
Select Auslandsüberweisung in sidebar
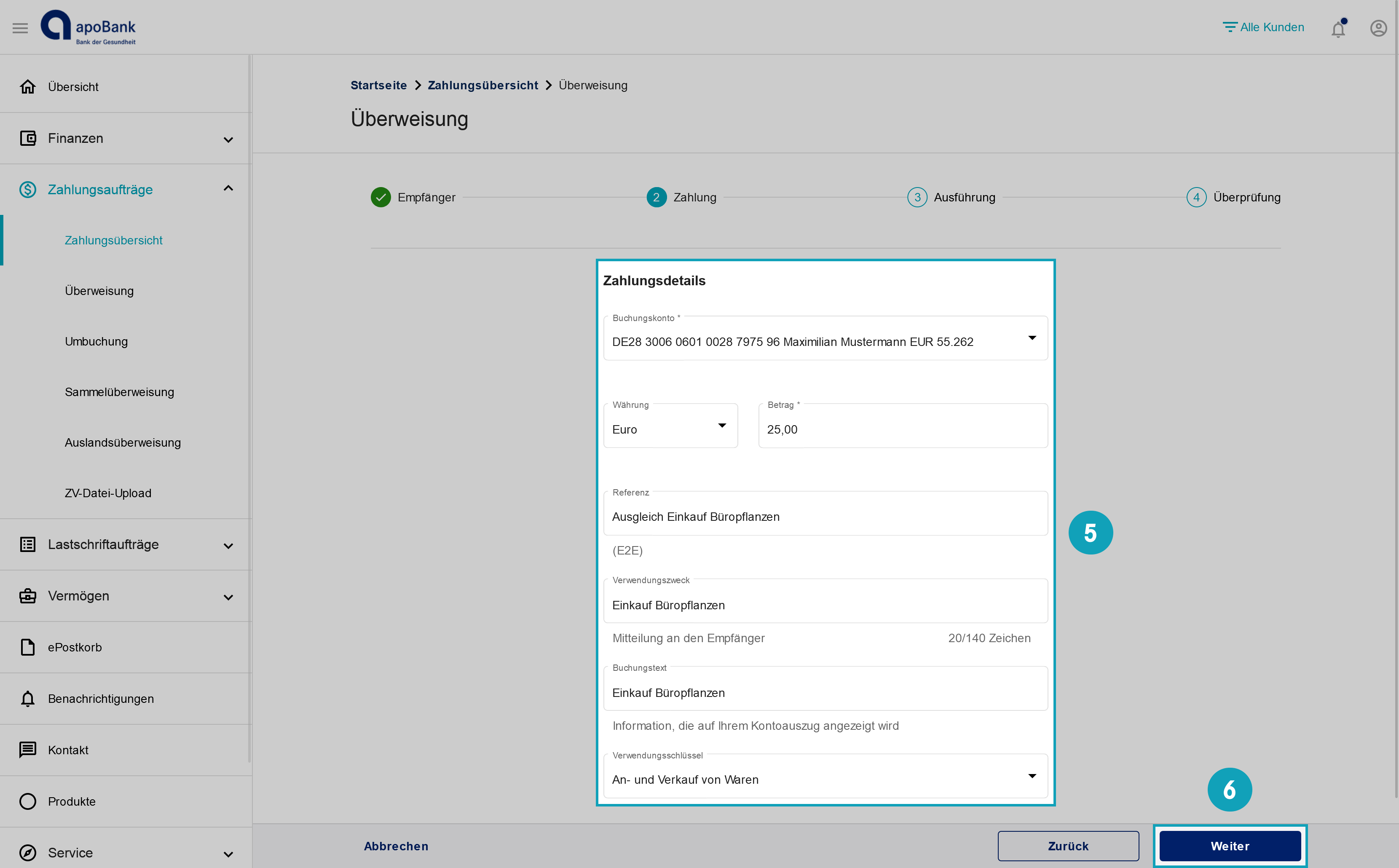(x=123, y=442)
